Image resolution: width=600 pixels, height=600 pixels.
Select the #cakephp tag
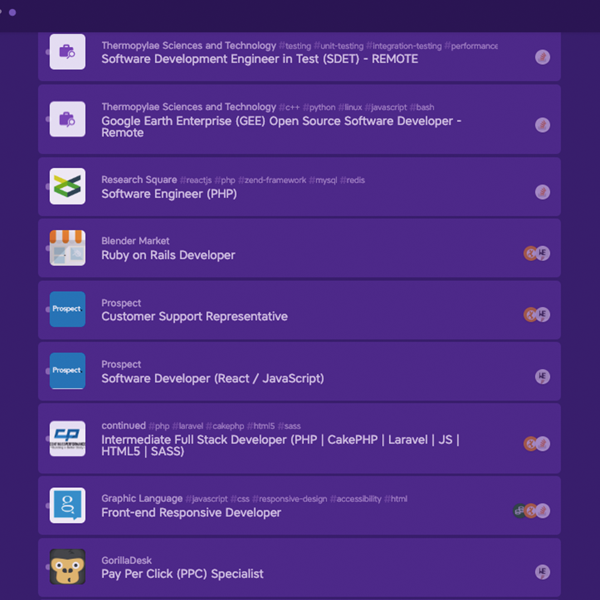point(225,426)
